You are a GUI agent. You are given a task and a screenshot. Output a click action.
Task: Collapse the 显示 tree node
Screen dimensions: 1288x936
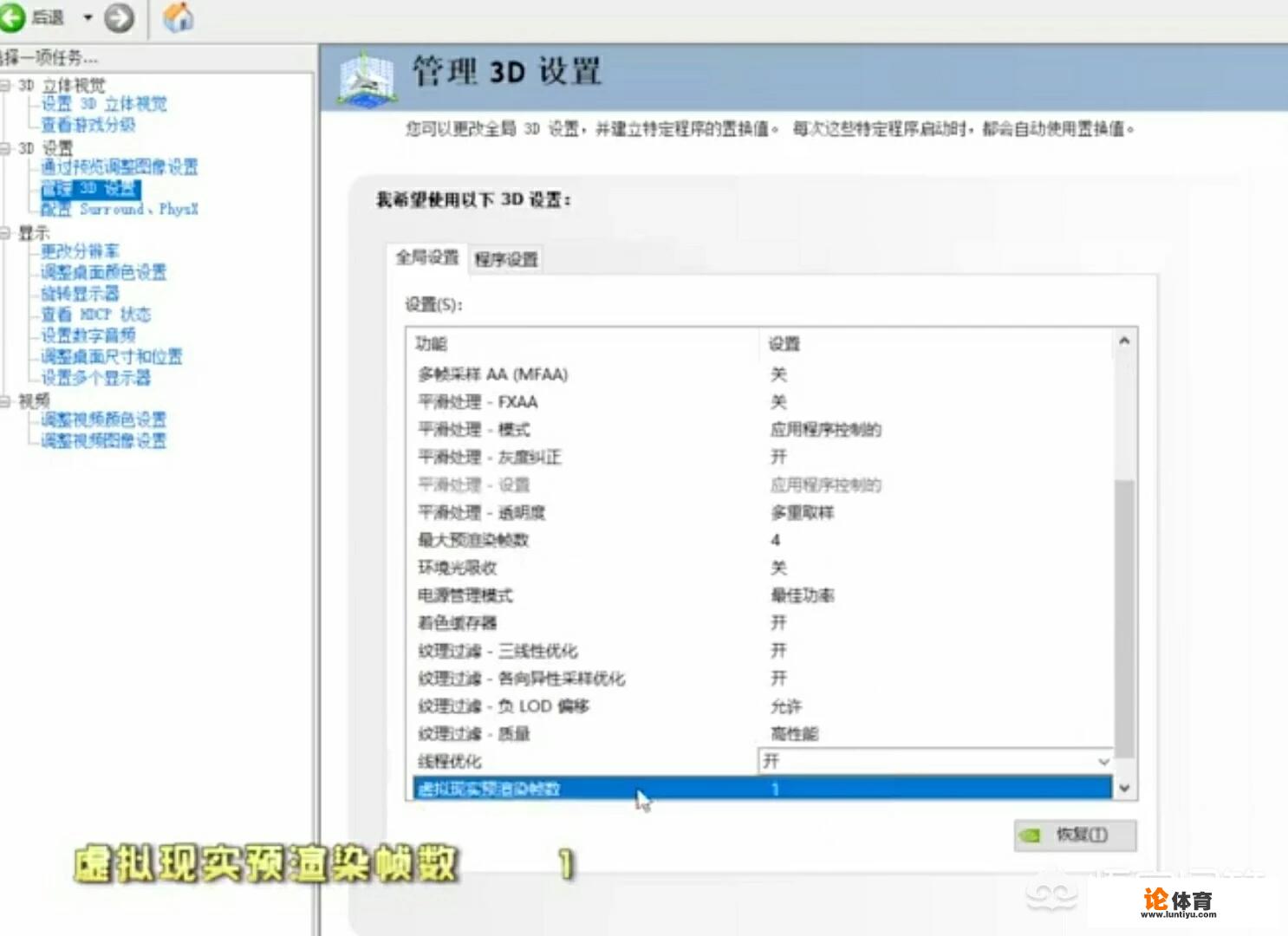point(5,232)
